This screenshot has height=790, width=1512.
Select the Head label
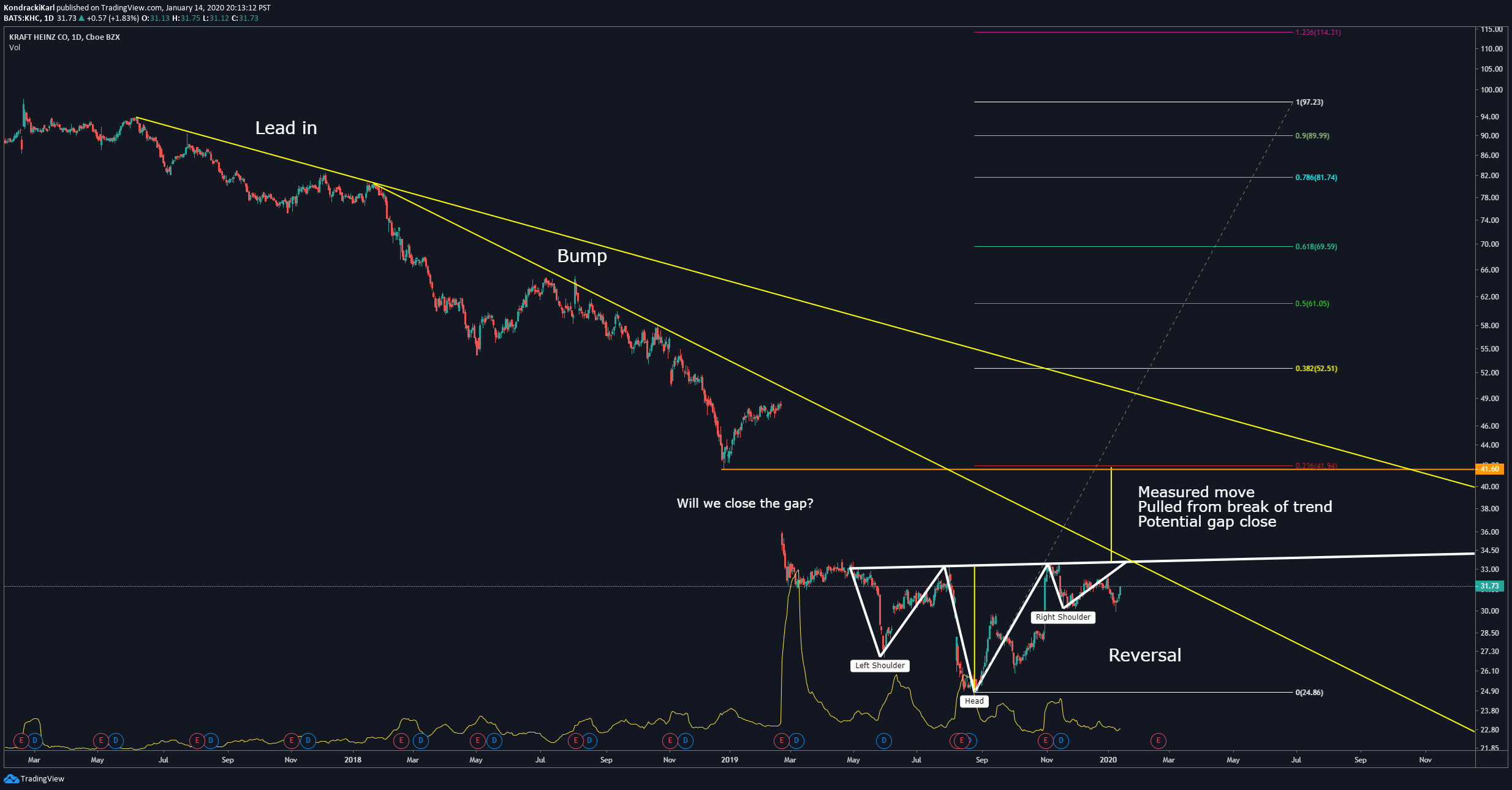coord(974,701)
